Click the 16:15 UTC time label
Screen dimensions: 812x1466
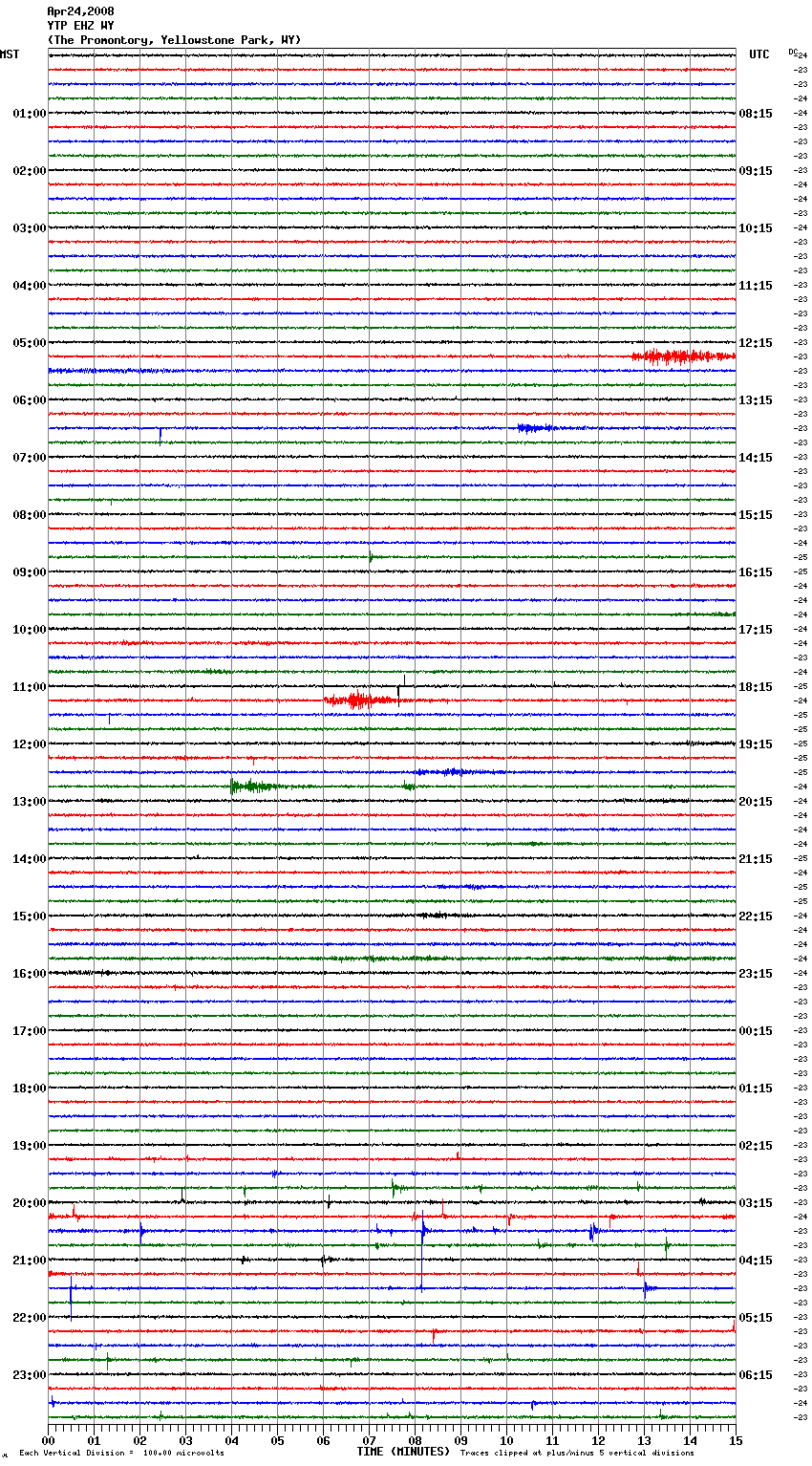(756, 572)
